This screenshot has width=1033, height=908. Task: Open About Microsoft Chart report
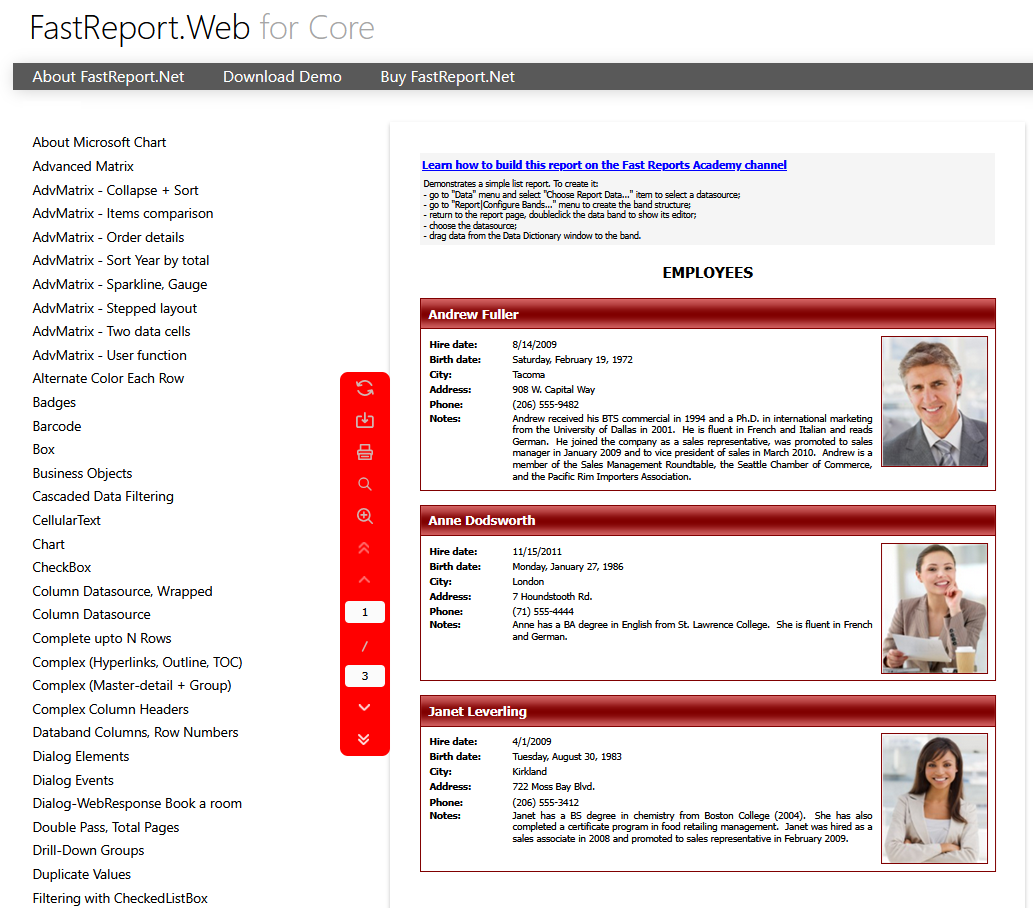tap(99, 142)
